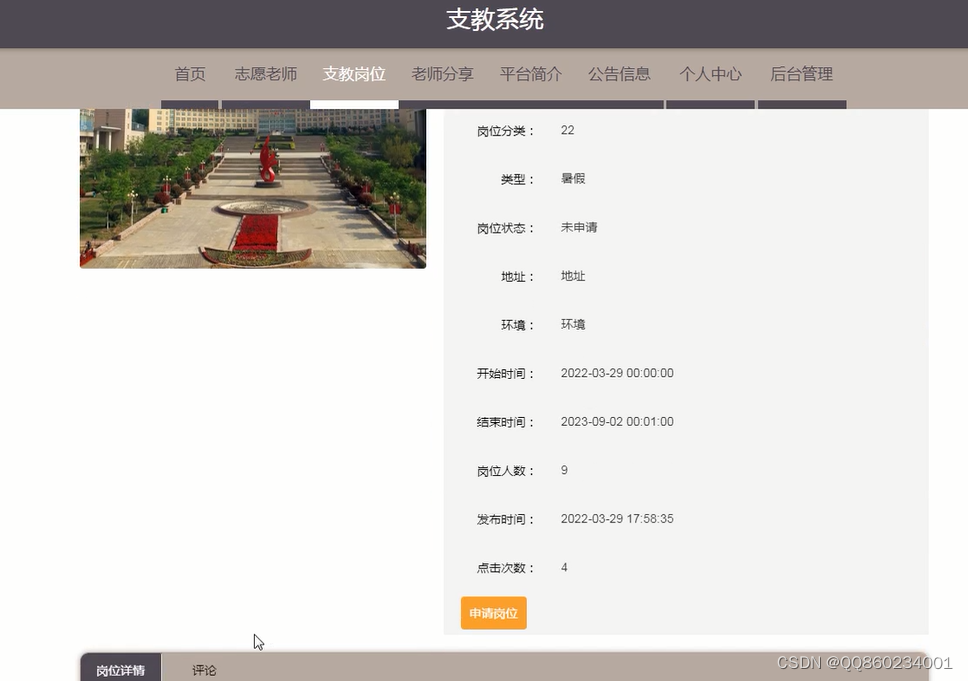Click the 结束时间 label
Image resolution: width=968 pixels, height=681 pixels.
pyautogui.click(x=505, y=422)
